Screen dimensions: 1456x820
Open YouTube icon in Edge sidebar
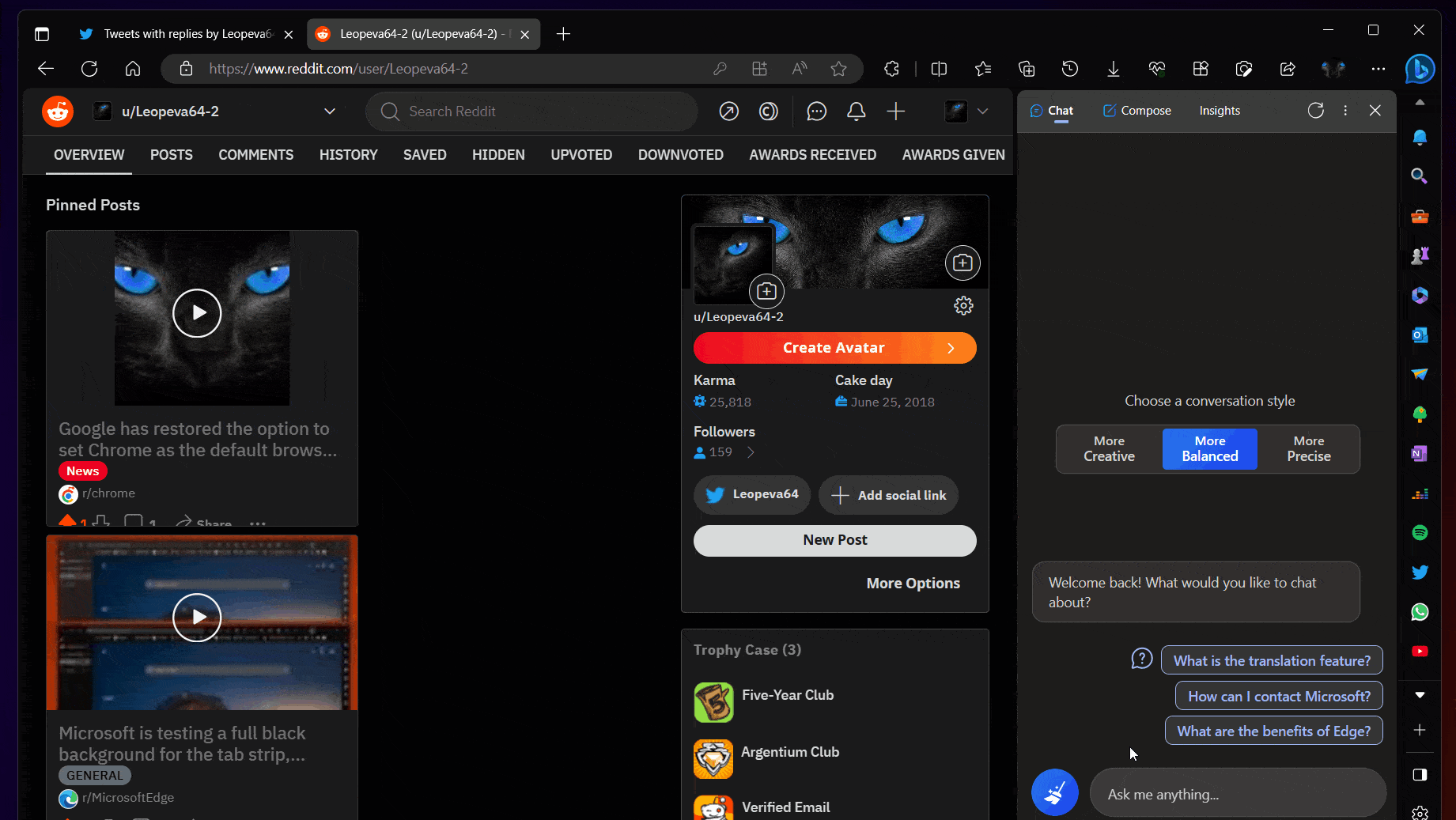1420,651
